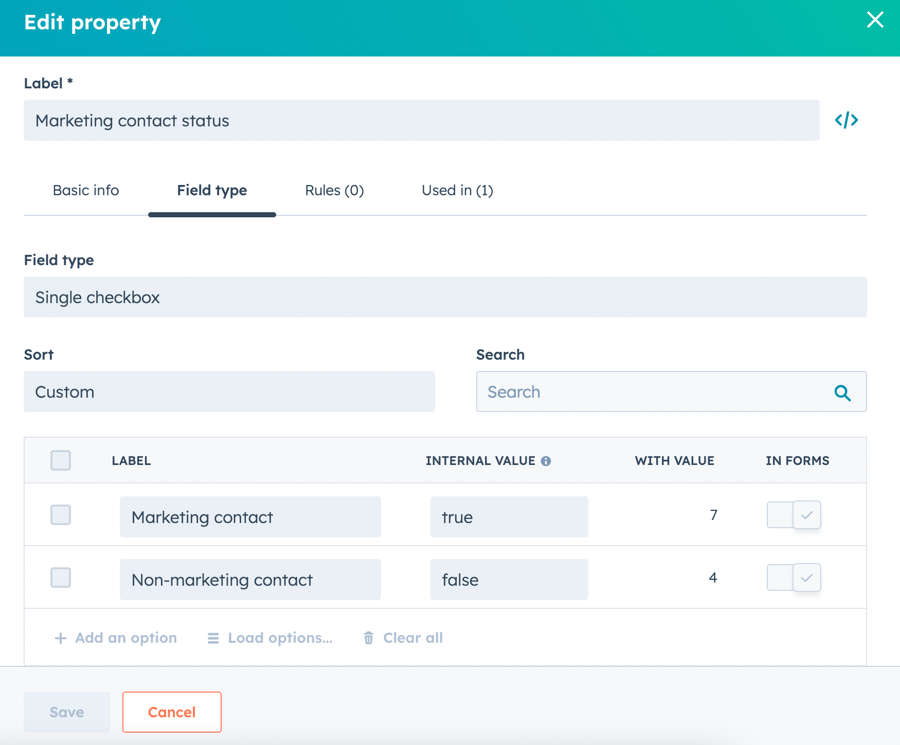900x745 pixels.
Task: Switch to the Basic info tab
Action: pos(86,190)
